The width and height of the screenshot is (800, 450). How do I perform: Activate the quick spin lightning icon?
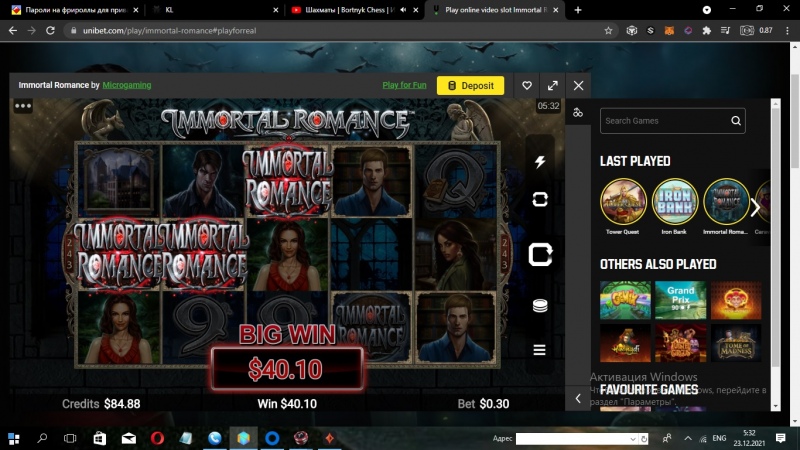[x=540, y=162]
